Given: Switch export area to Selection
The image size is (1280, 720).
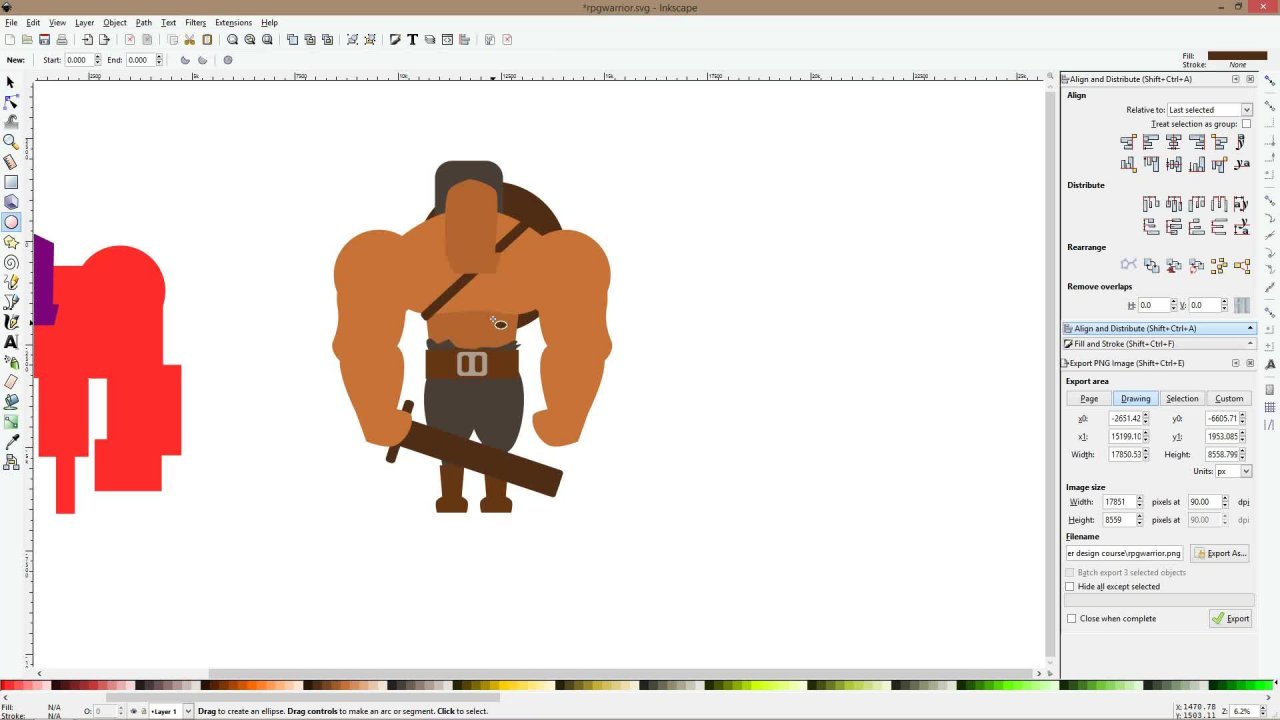Looking at the screenshot, I should [x=1182, y=399].
